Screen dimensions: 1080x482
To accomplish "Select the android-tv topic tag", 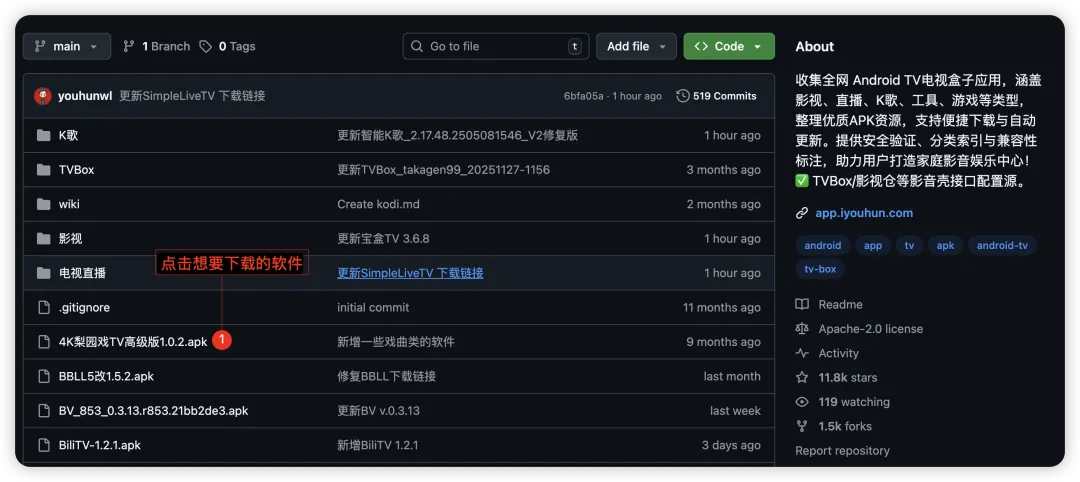I will (1002, 246).
